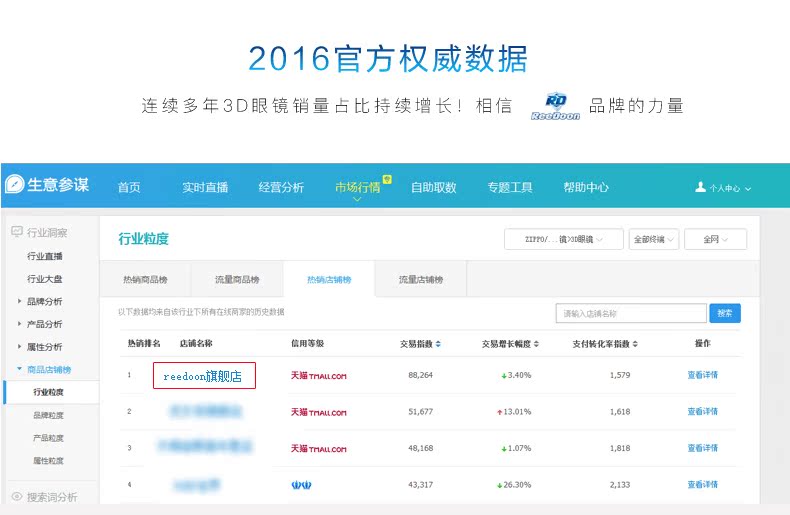This screenshot has height=515, width=790.
Task: Click the 88,264 transaction index value
Action: (x=421, y=375)
